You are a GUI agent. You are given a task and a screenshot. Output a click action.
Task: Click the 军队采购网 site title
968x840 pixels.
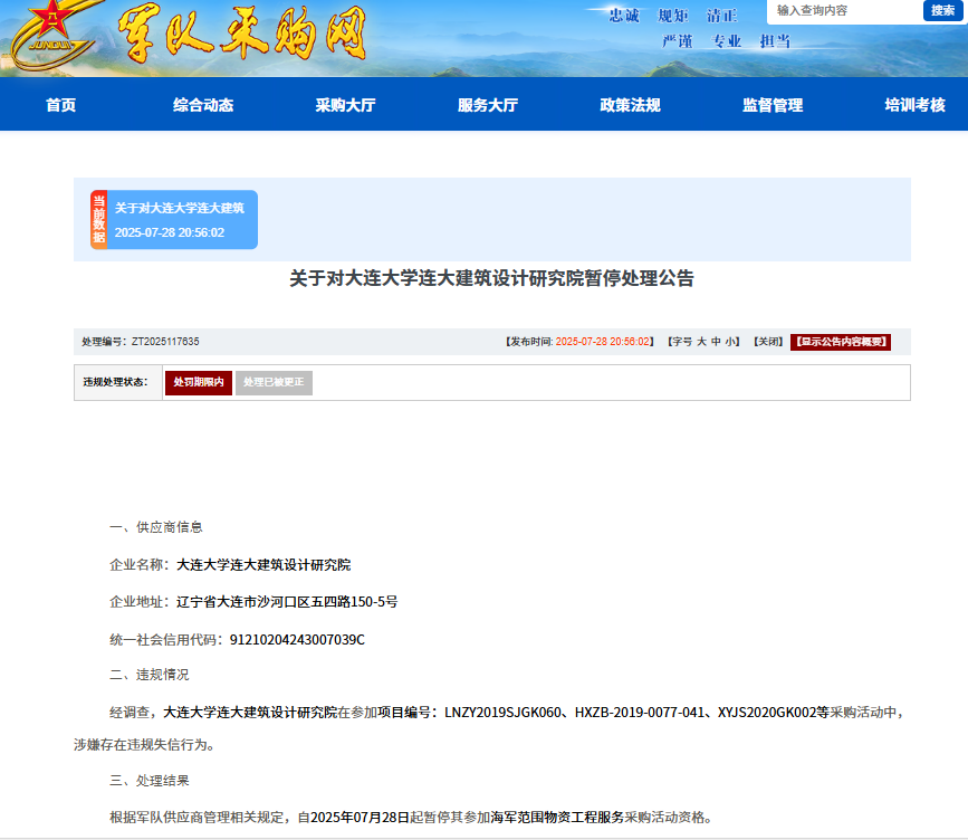241,33
